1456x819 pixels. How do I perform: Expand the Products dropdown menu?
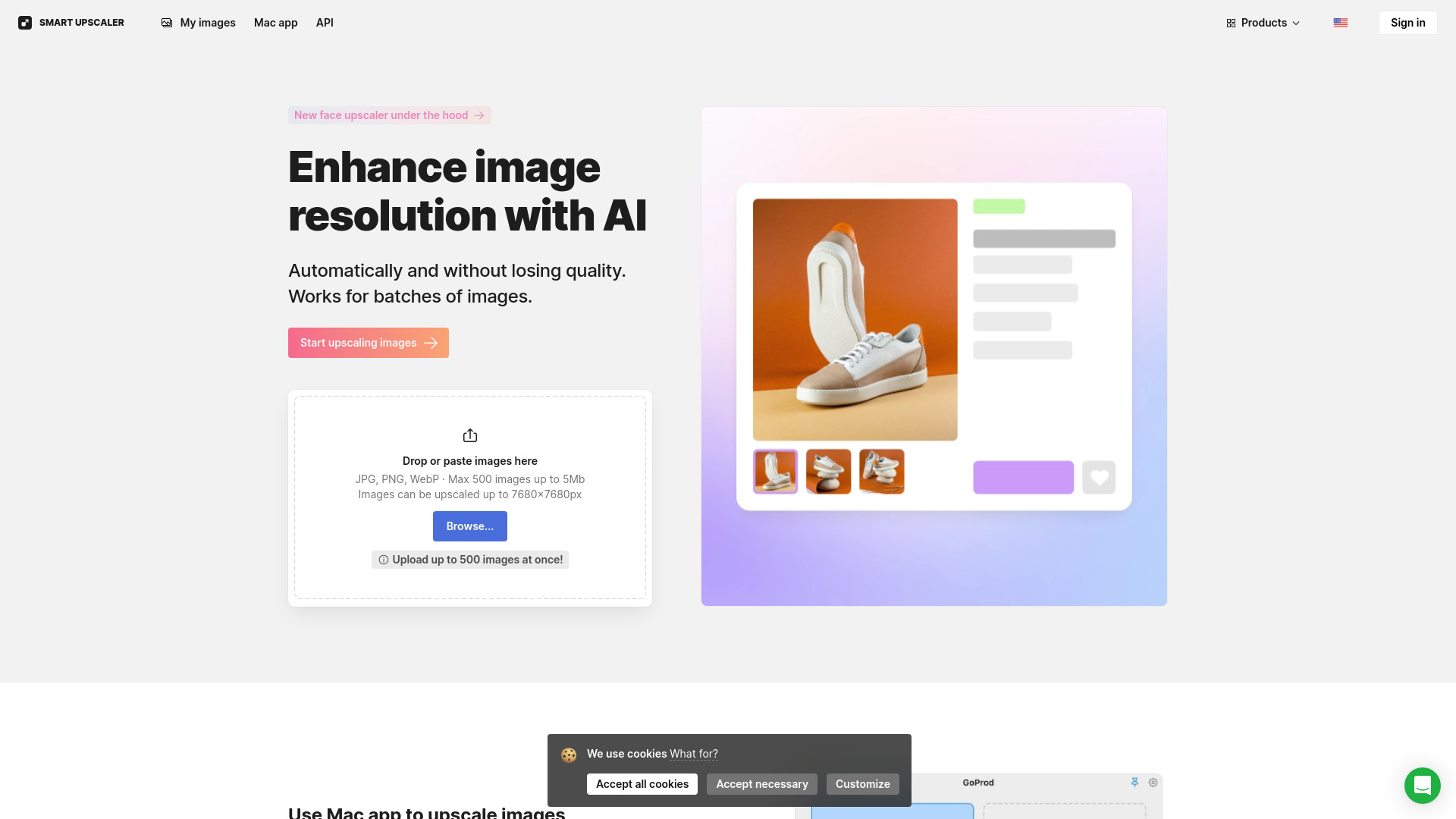tap(1263, 22)
